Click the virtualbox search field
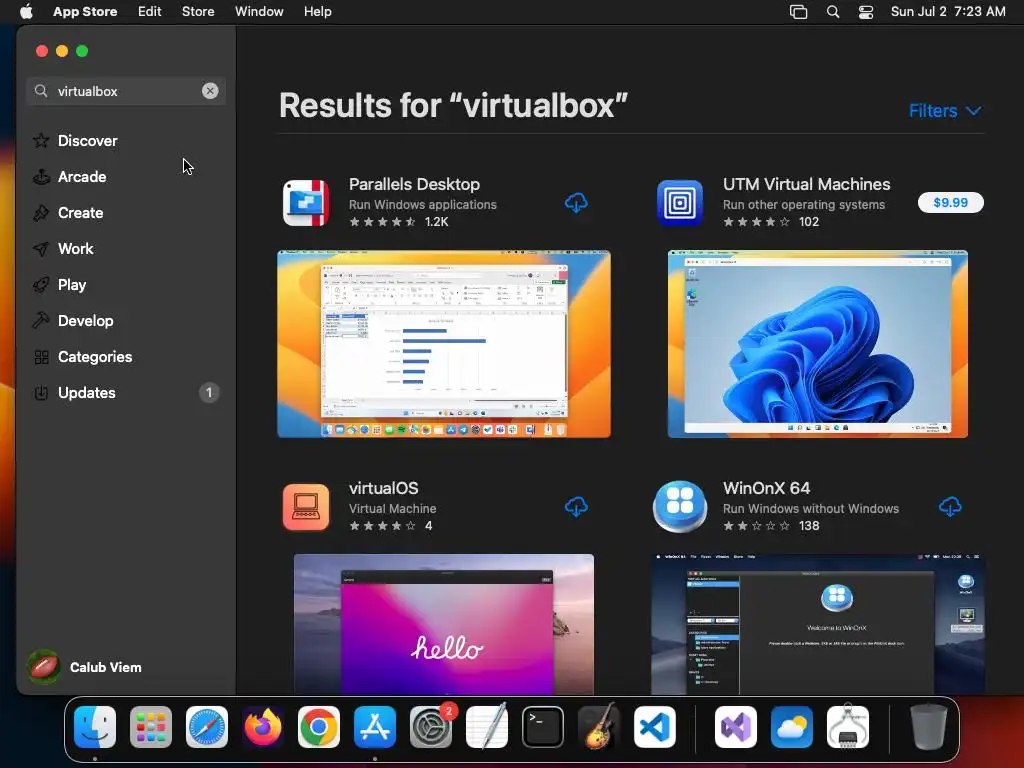This screenshot has height=768, width=1024. pyautogui.click(x=125, y=91)
